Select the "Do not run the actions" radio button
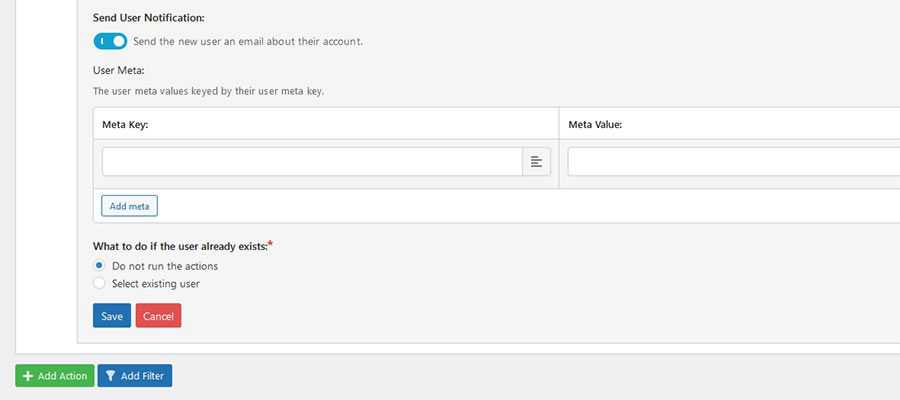The width and height of the screenshot is (900, 400). point(99,266)
